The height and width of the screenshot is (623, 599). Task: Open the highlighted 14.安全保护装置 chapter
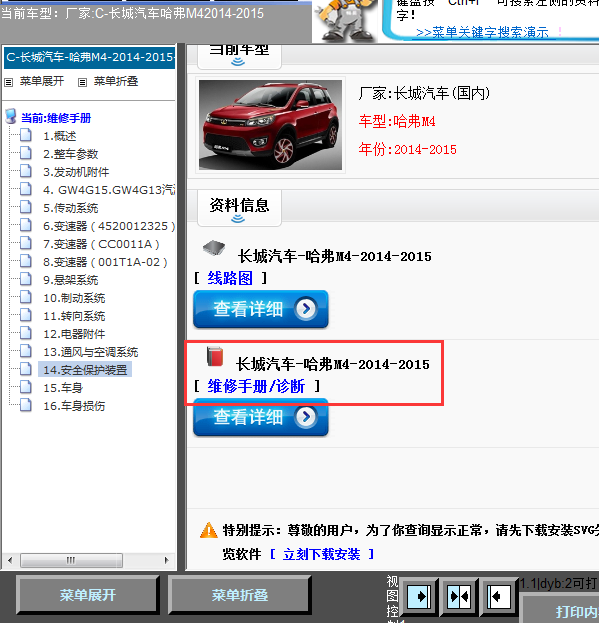point(85,370)
